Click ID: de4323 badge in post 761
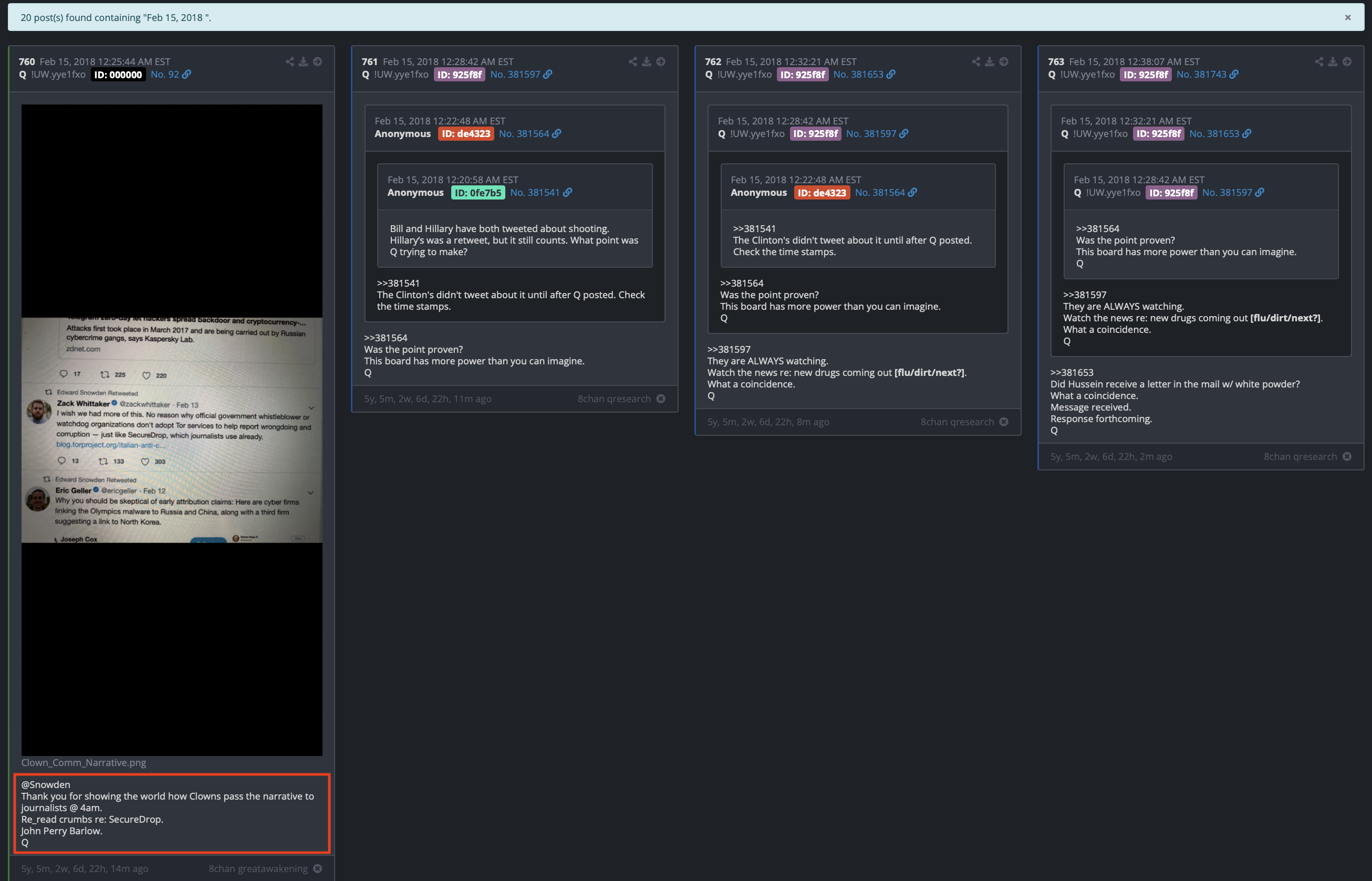The height and width of the screenshot is (881, 1372). point(466,134)
